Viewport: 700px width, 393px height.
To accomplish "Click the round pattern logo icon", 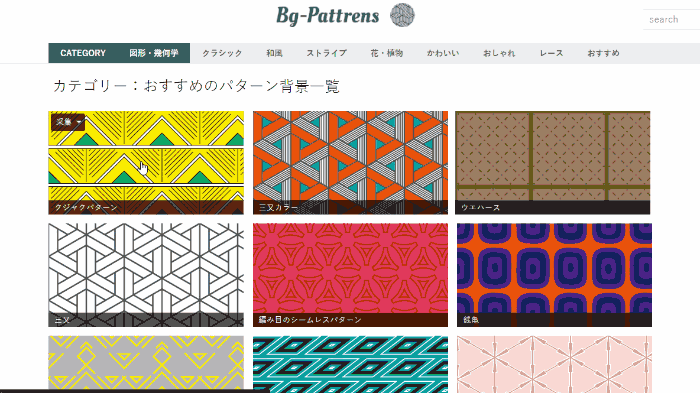I will click(402, 15).
